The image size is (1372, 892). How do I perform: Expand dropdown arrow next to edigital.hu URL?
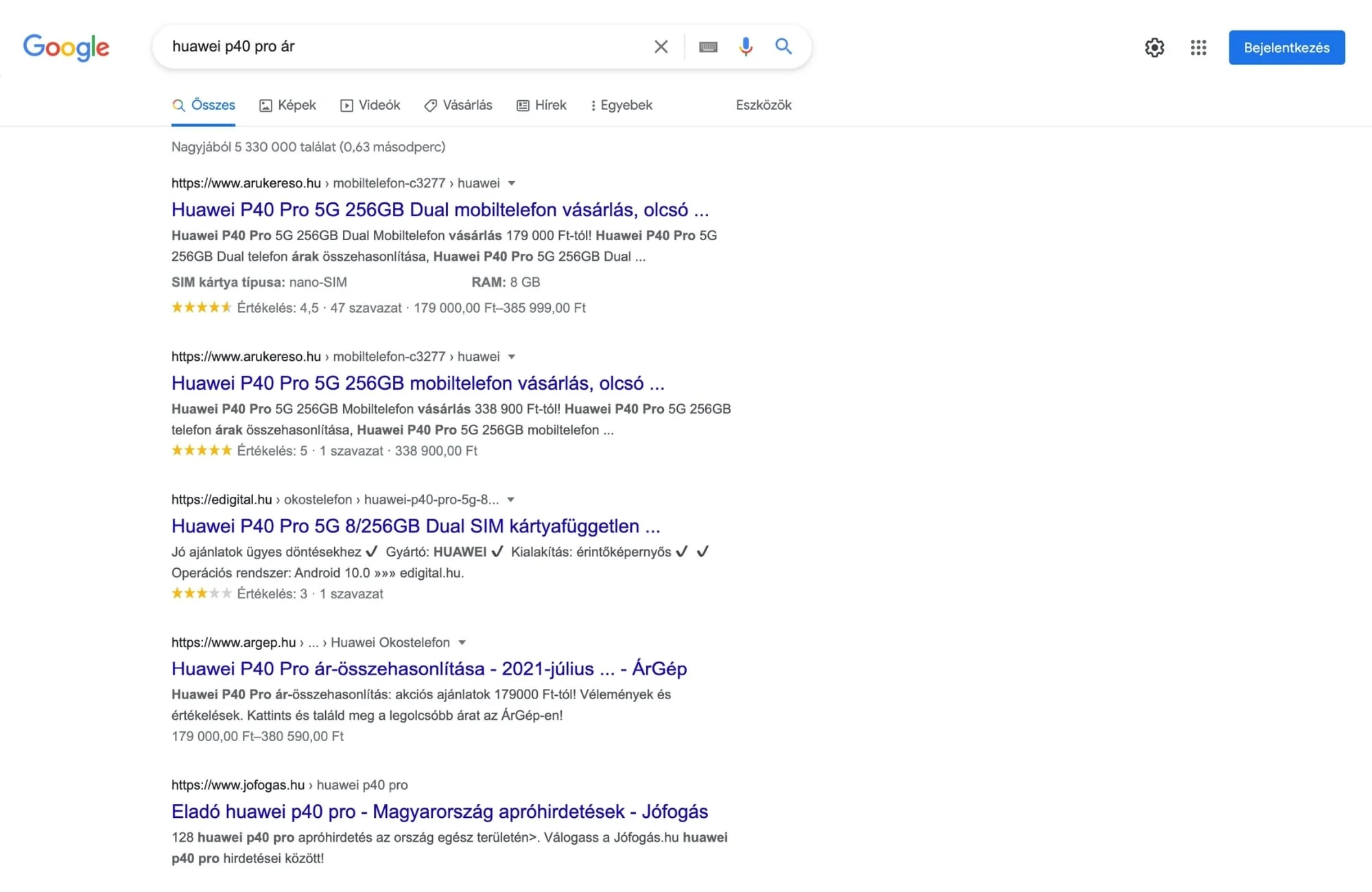(510, 500)
